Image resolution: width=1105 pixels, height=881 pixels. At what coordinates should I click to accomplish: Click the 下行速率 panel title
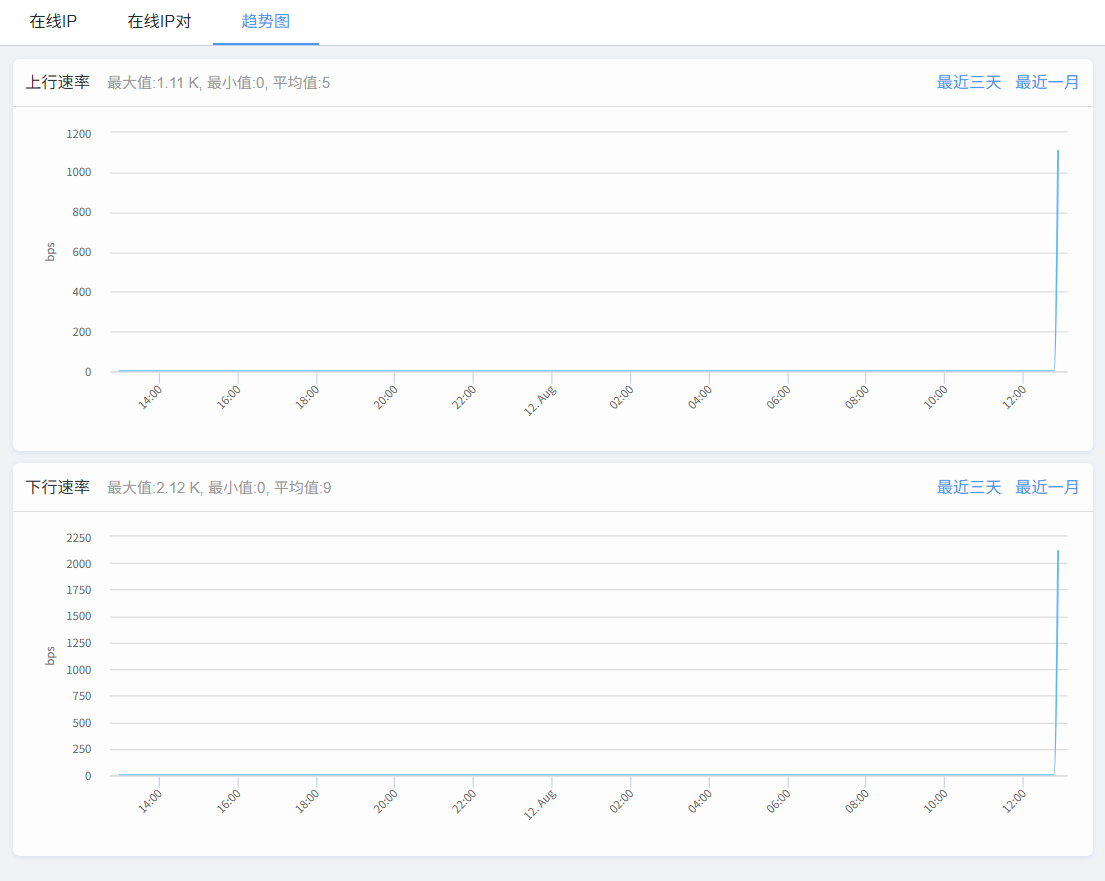click(x=58, y=487)
